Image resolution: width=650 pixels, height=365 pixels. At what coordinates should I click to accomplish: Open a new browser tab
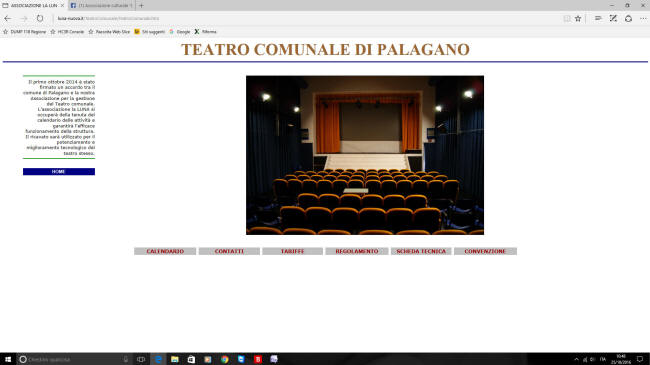tap(141, 5)
